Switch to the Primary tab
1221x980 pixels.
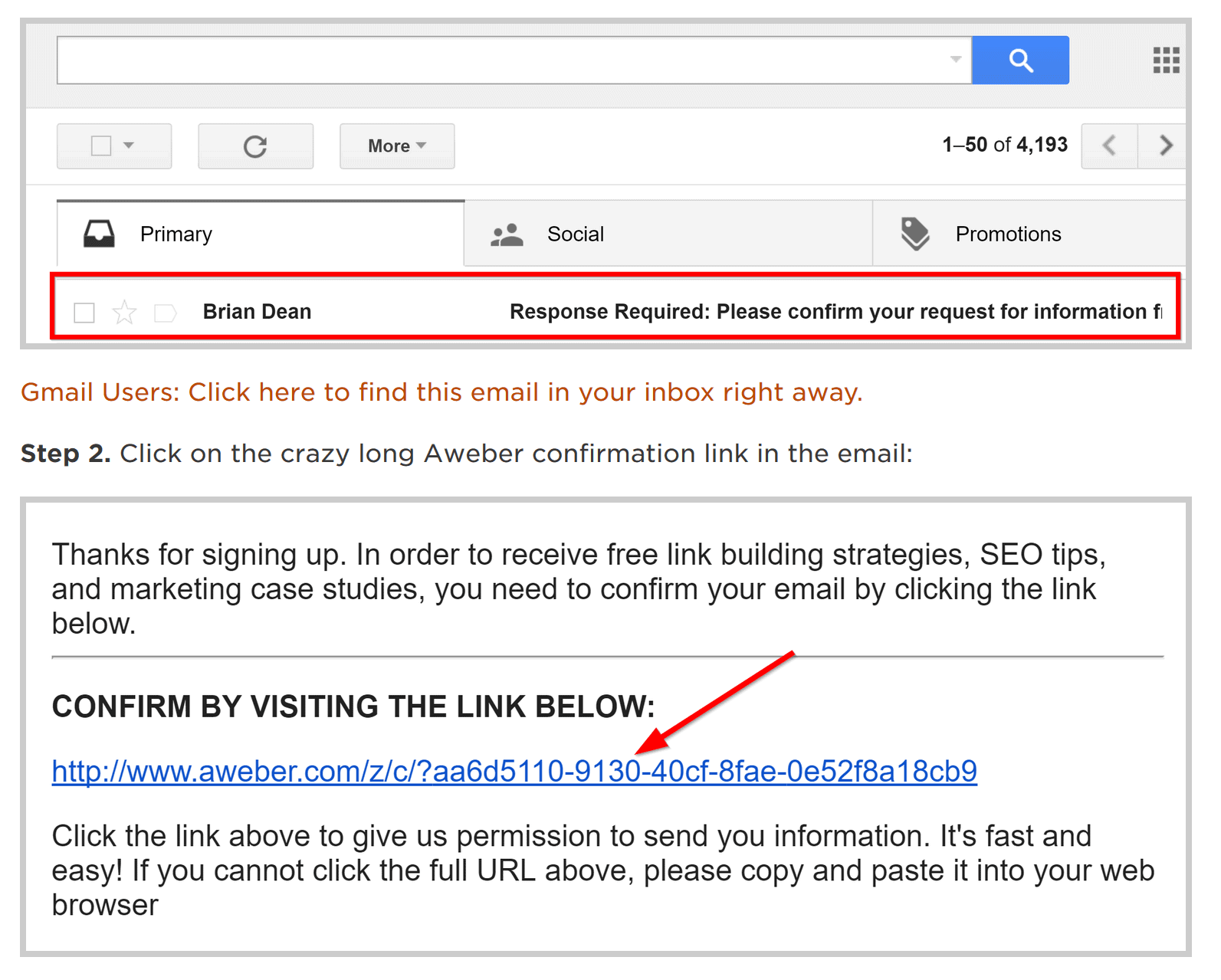(261, 234)
